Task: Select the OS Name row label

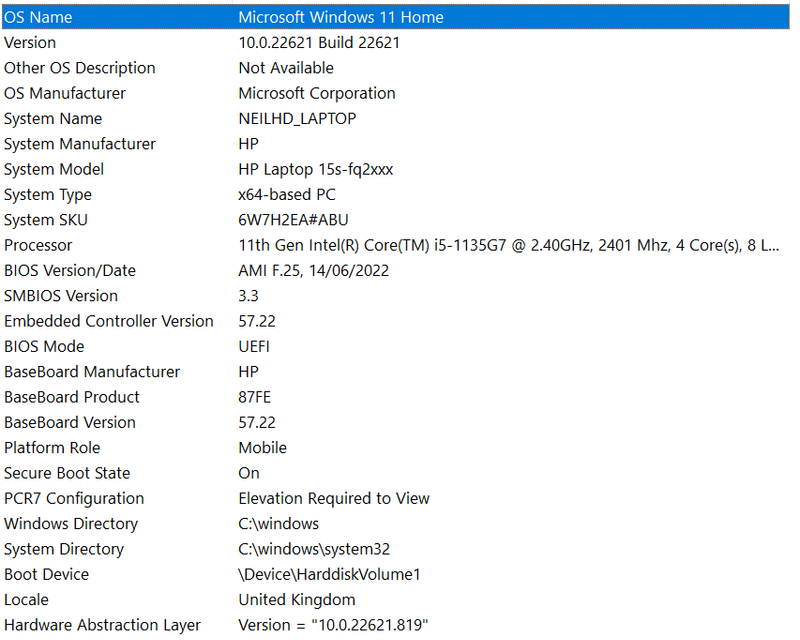Action: coord(38,17)
